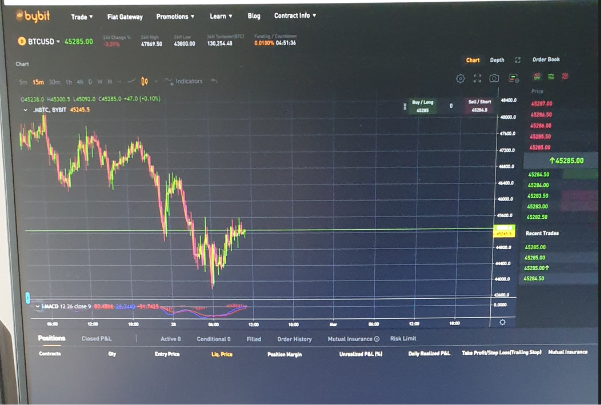Show bids-only order book view icon
602x405 pixels.
pyautogui.click(x=551, y=77)
